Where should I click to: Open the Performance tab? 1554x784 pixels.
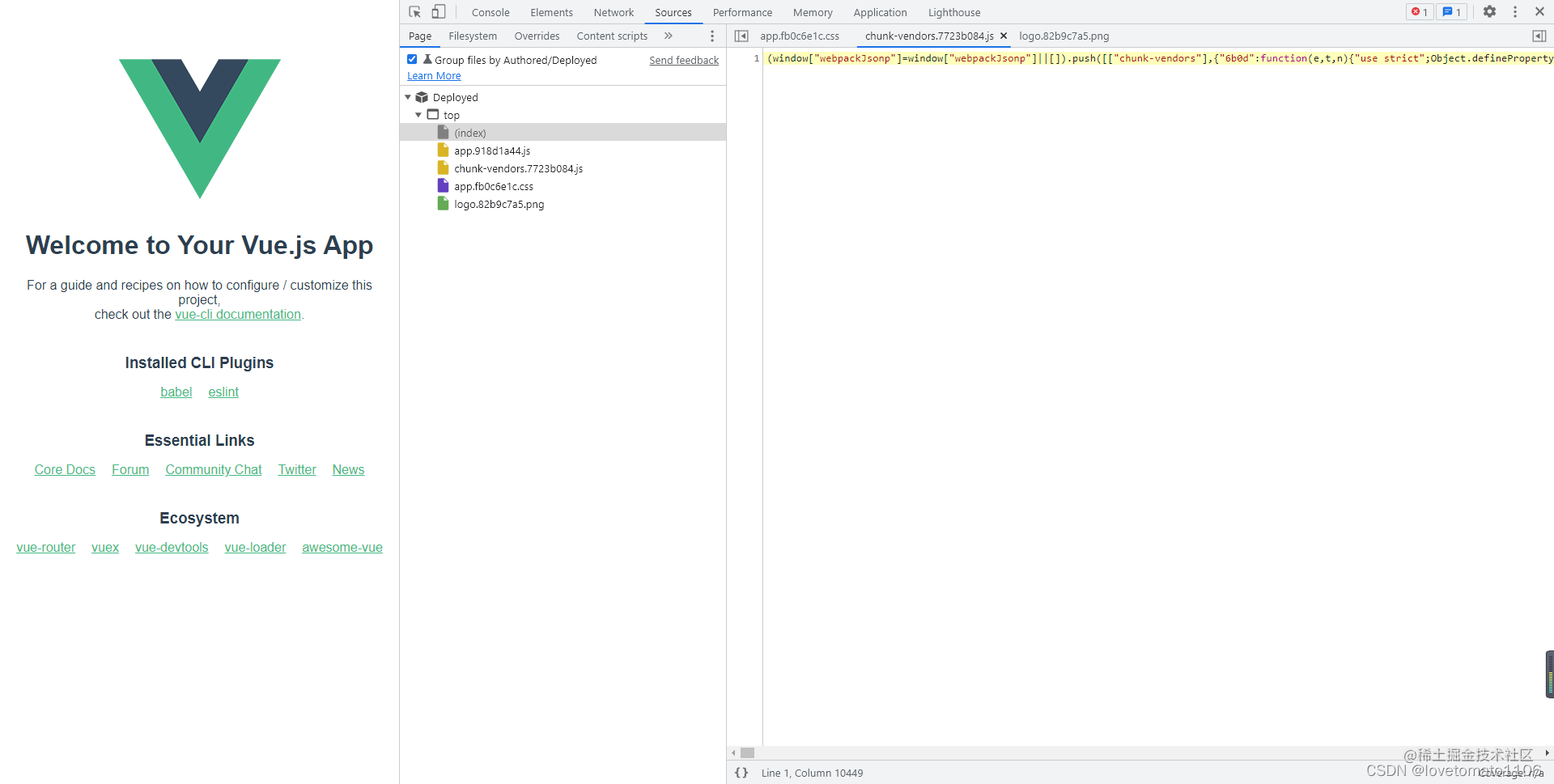742,12
